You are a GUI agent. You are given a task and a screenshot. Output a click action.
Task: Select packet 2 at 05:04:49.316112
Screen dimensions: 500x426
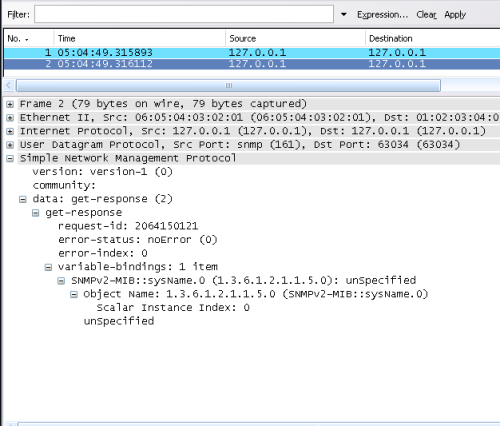pos(252,64)
